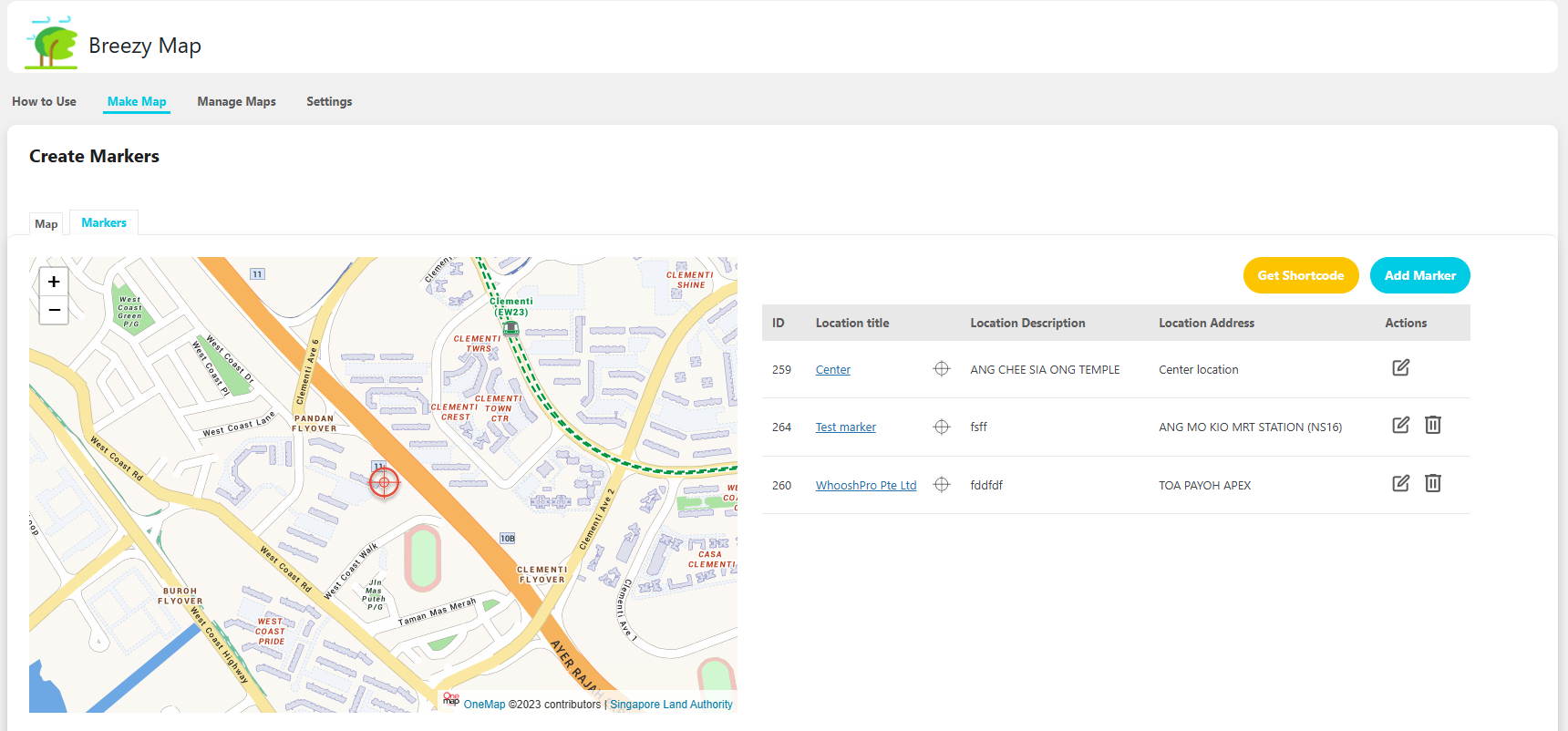This screenshot has height=731, width=1568.
Task: Click the Center location address cell
Action: tap(1198, 369)
